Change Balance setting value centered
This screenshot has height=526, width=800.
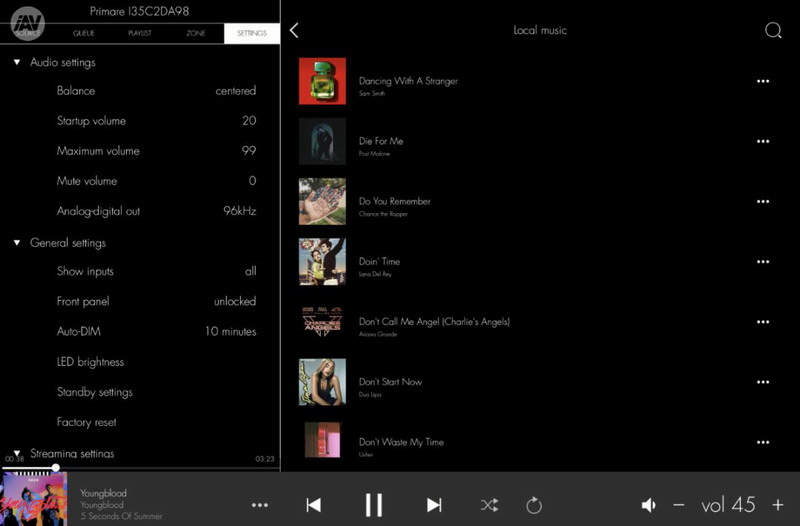pyautogui.click(x=236, y=91)
